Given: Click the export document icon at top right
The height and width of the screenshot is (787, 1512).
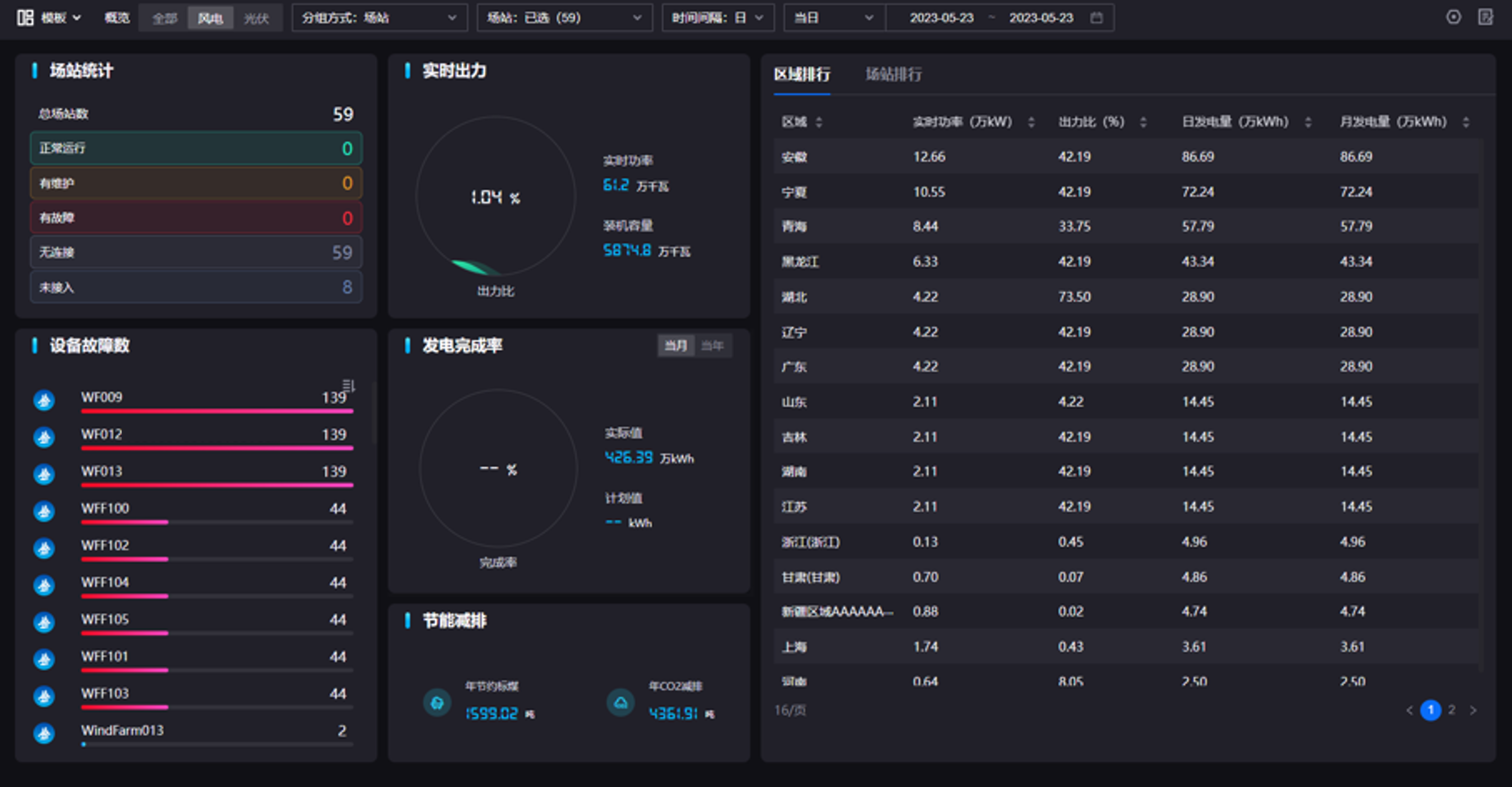Looking at the screenshot, I should click(1485, 17).
